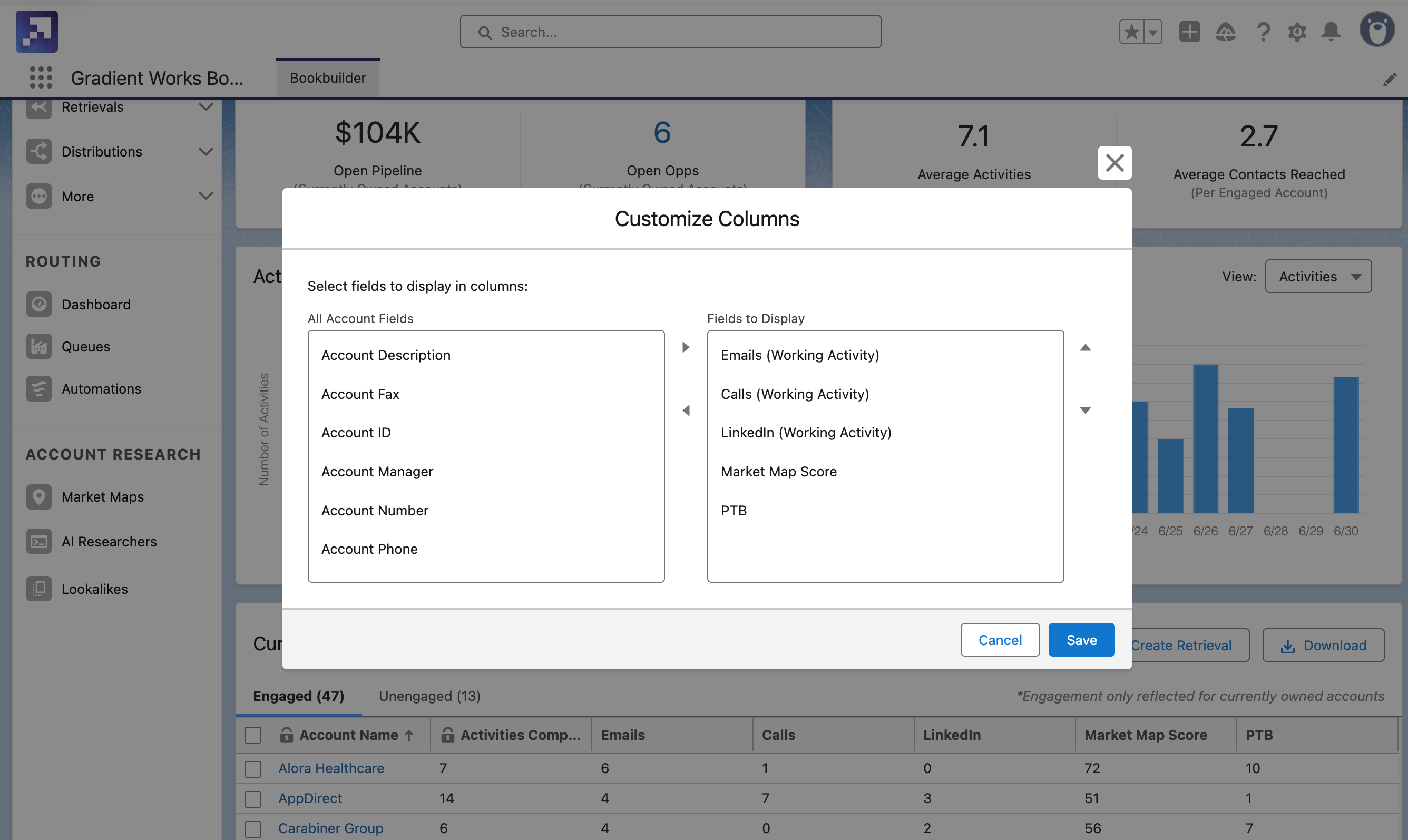Expand the More sidebar section
The width and height of the screenshot is (1408, 840).
pyautogui.click(x=206, y=197)
